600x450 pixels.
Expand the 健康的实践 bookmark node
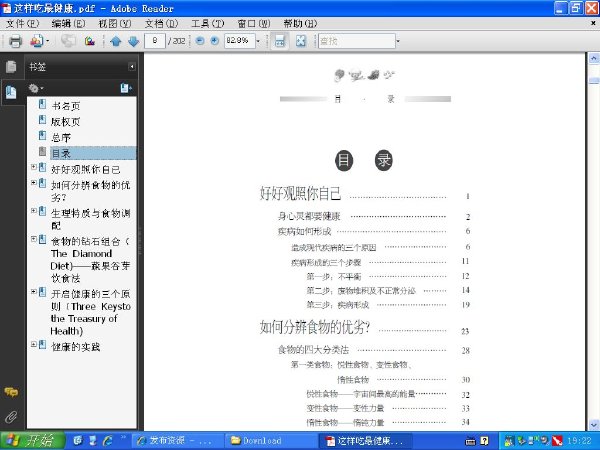(34, 344)
